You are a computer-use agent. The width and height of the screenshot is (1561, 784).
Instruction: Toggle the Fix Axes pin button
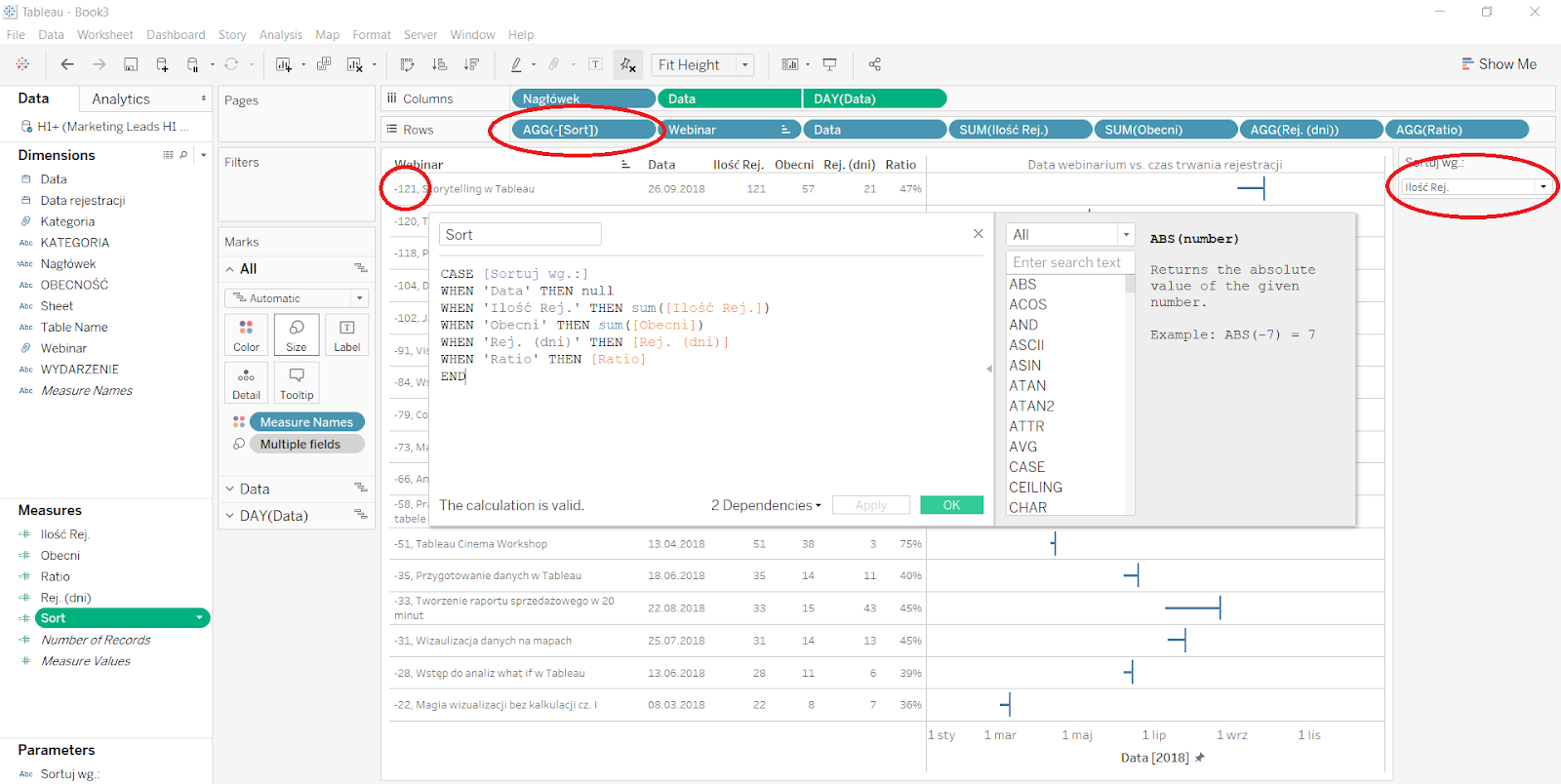coord(628,64)
